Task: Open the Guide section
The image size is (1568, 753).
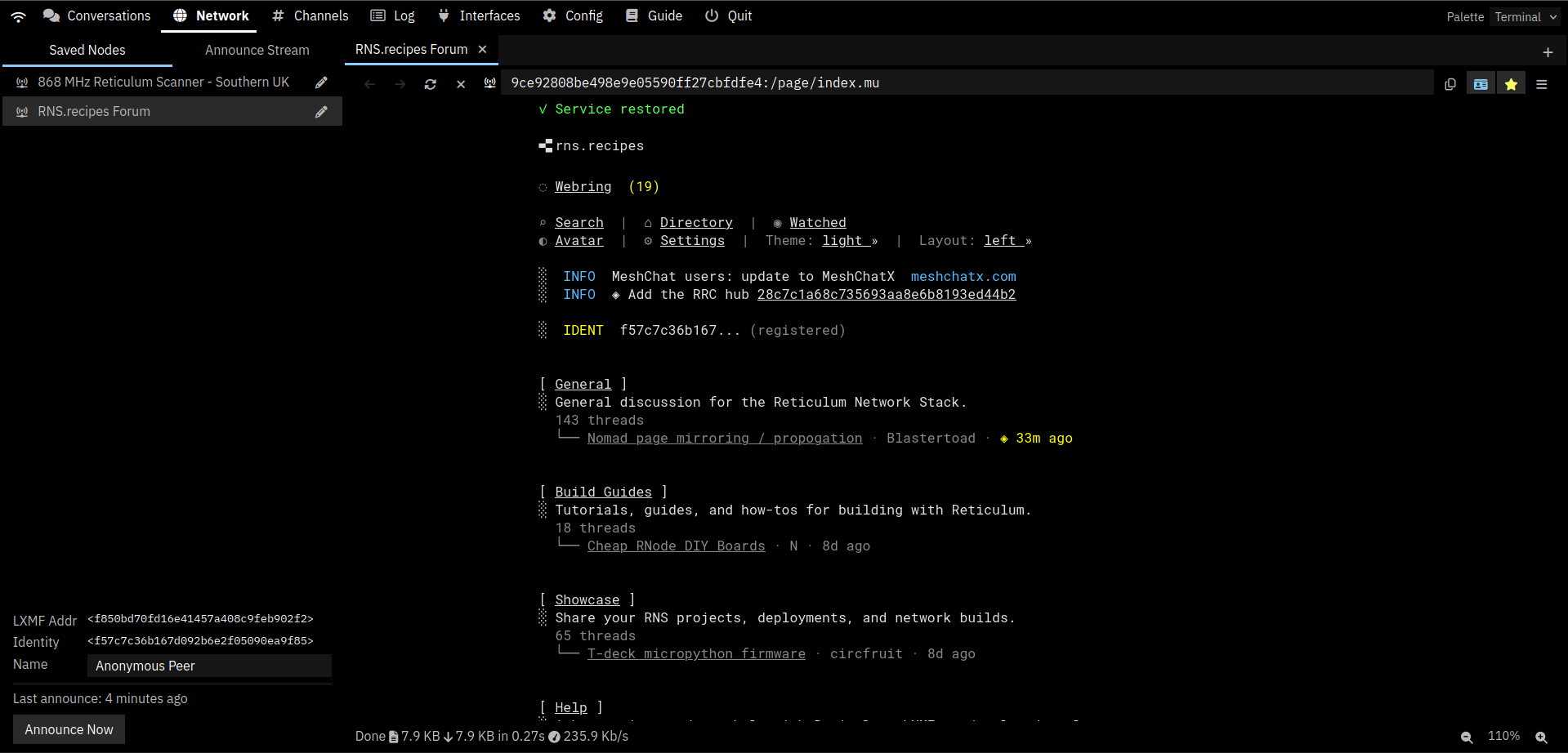Action: click(654, 16)
